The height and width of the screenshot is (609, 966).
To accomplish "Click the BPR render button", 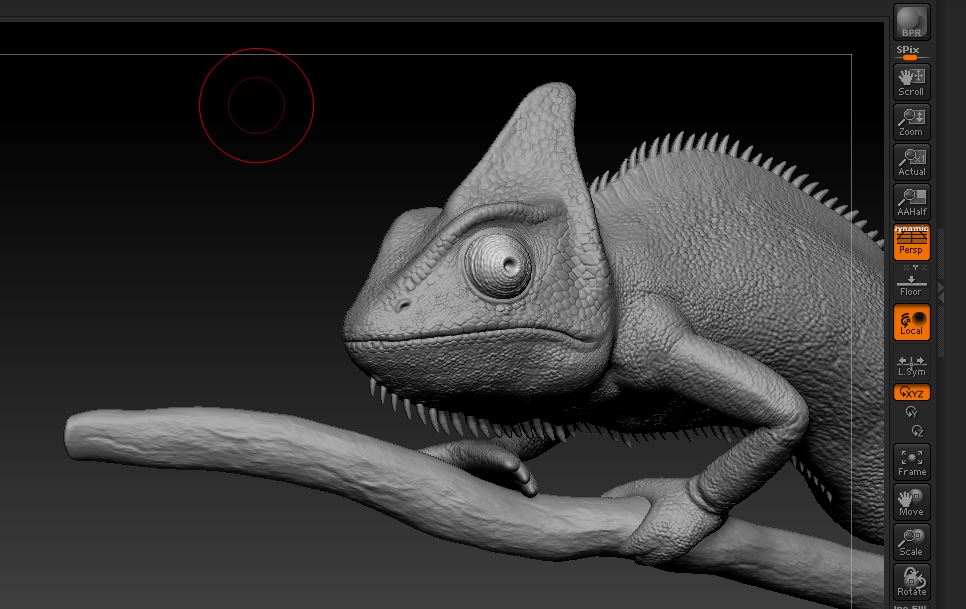I will tap(912, 23).
